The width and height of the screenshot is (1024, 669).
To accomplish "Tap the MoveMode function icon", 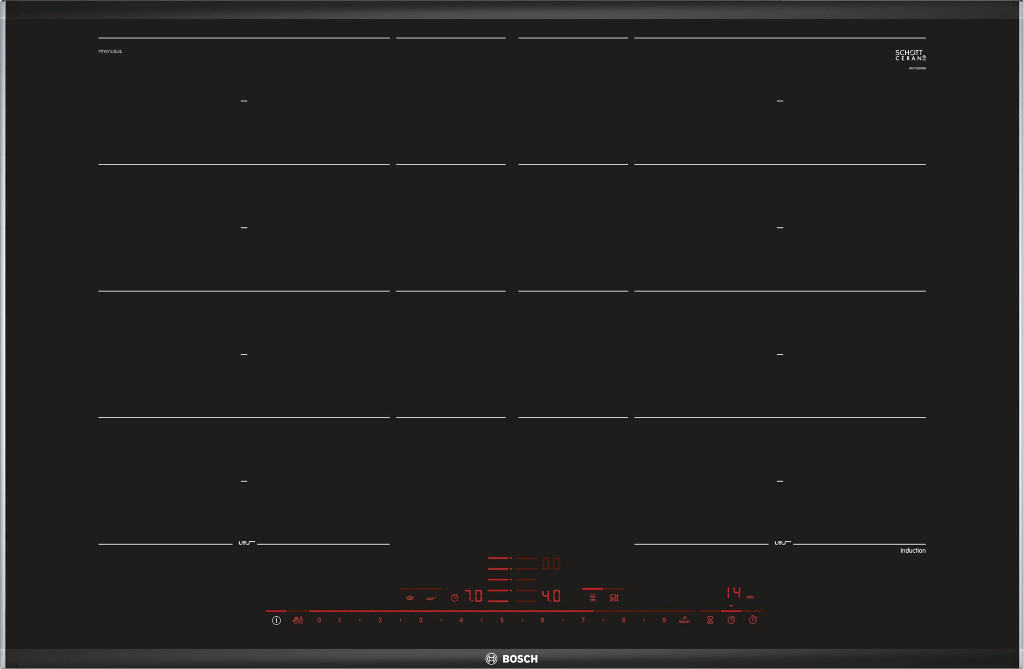I will tap(614, 597).
